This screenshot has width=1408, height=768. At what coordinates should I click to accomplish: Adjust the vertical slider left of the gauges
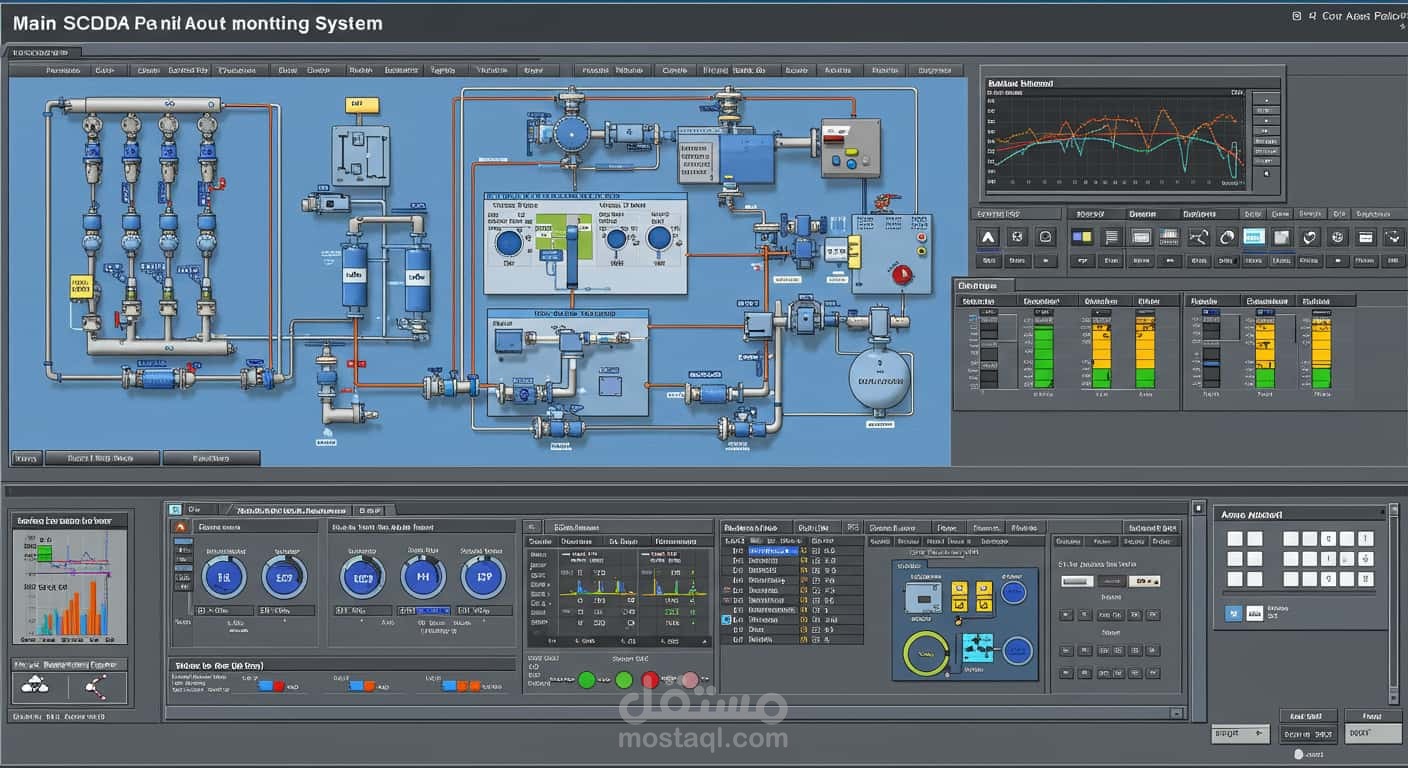[182, 580]
